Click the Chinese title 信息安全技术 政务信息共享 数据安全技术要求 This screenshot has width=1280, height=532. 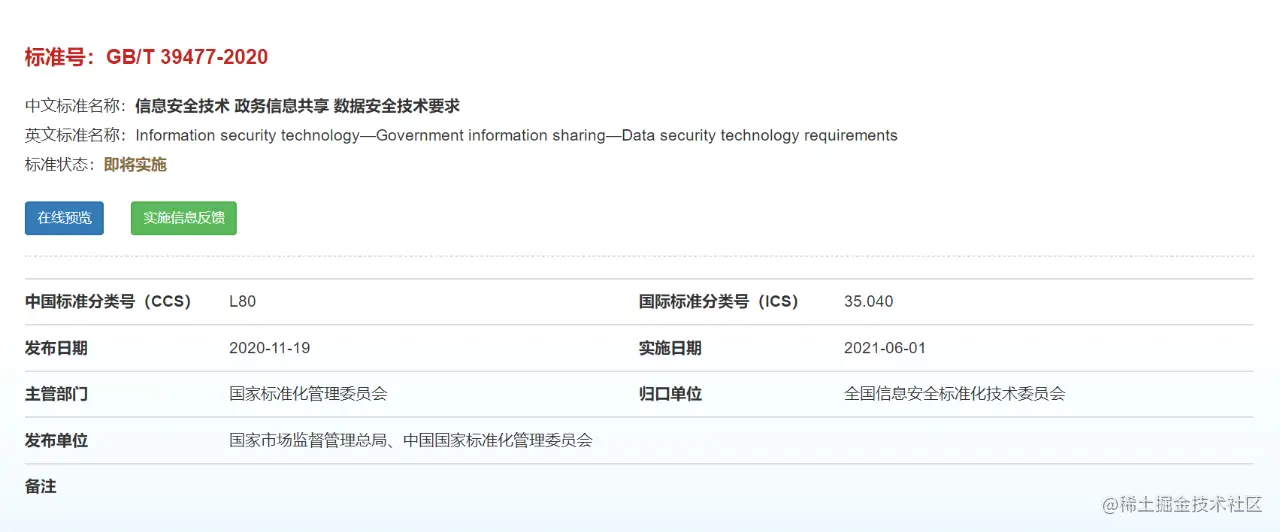(297, 106)
